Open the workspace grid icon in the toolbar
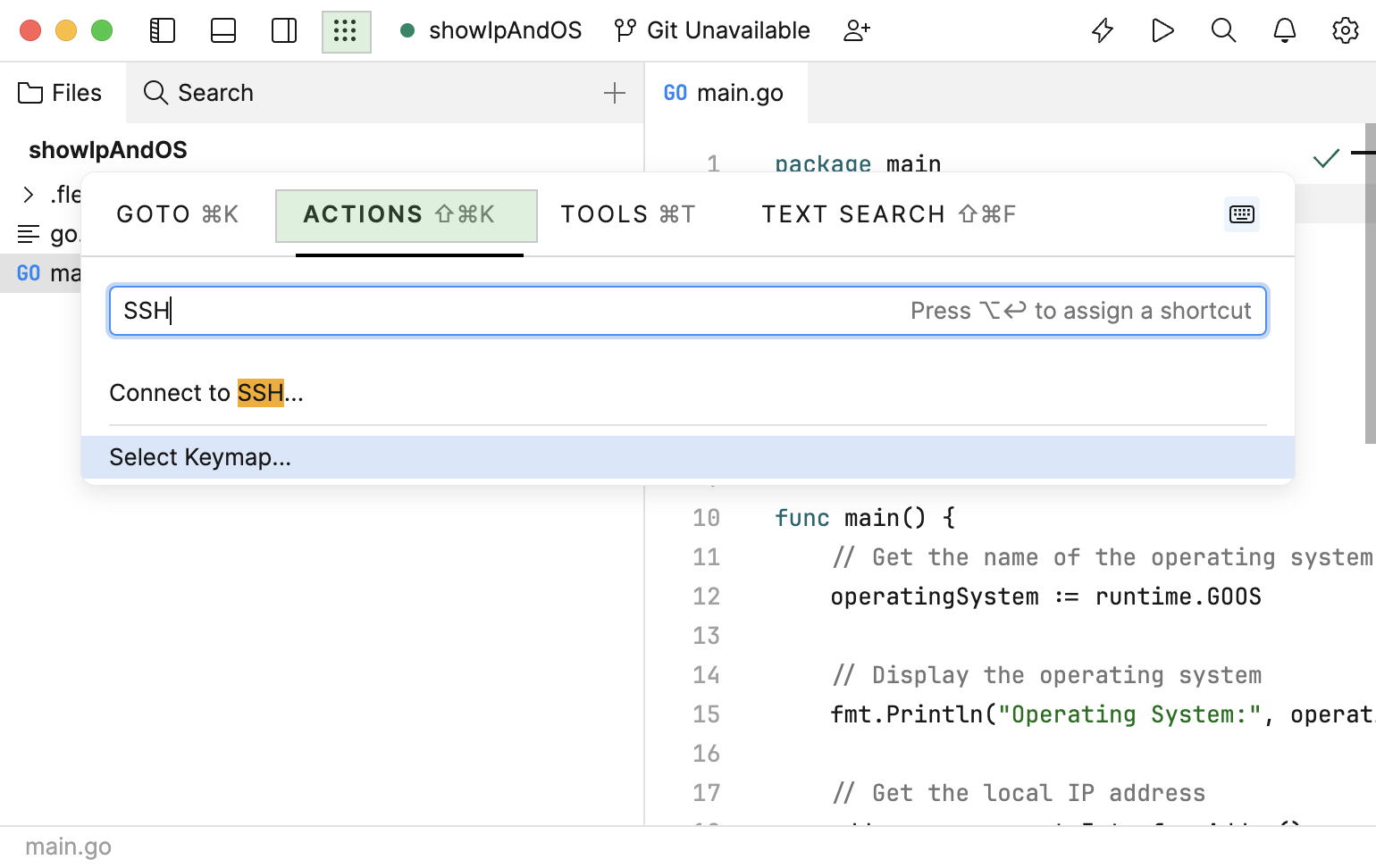1376x868 pixels. point(347,29)
